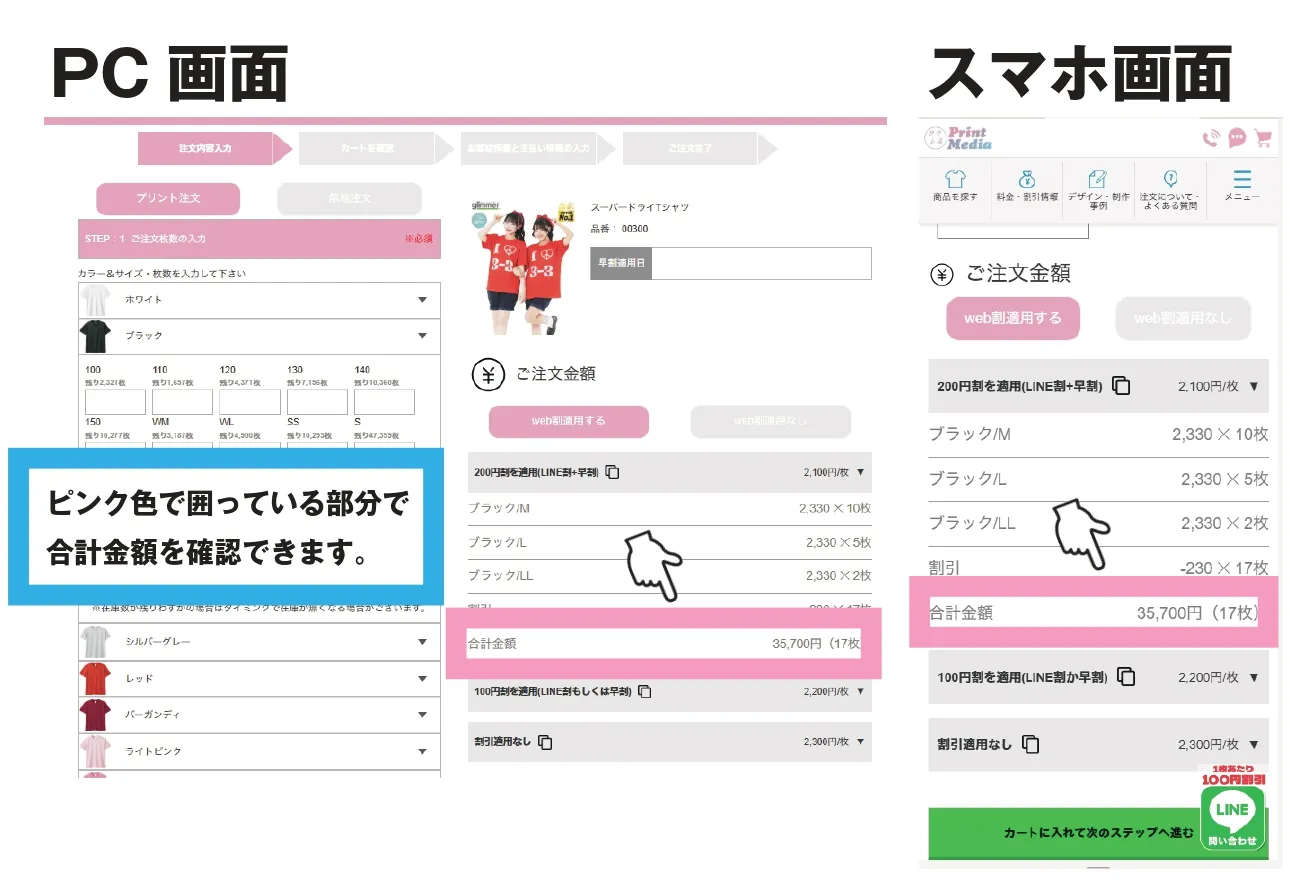The width and height of the screenshot is (1299, 880).
Task: Click copy icon beside 割引適用なし on mobile
Action: pos(1031,744)
